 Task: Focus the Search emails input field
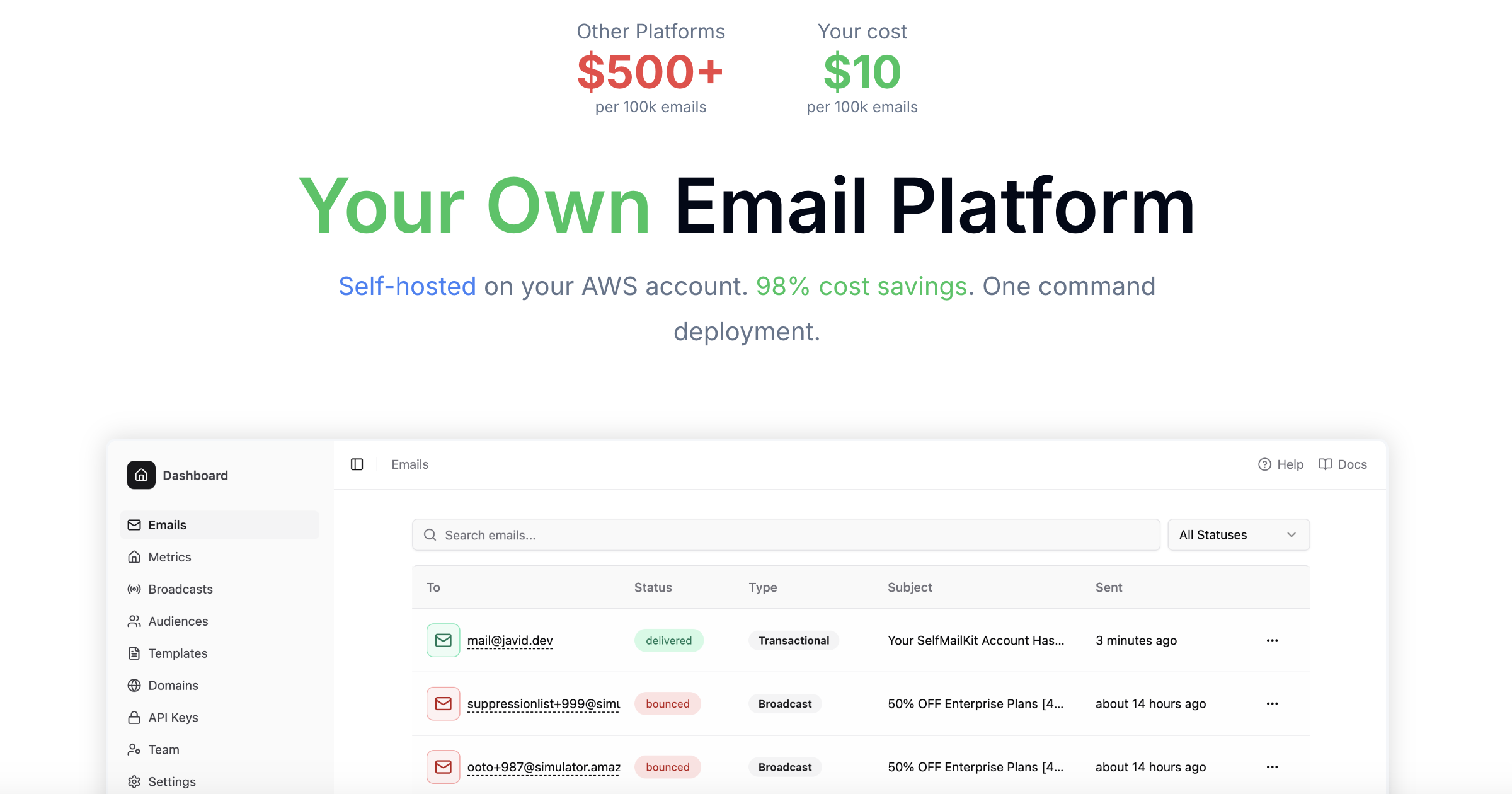click(786, 535)
